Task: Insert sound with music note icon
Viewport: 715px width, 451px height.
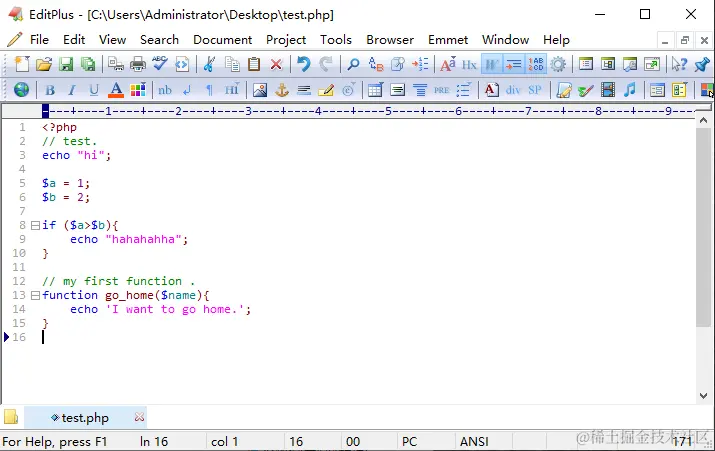Action: click(x=630, y=90)
